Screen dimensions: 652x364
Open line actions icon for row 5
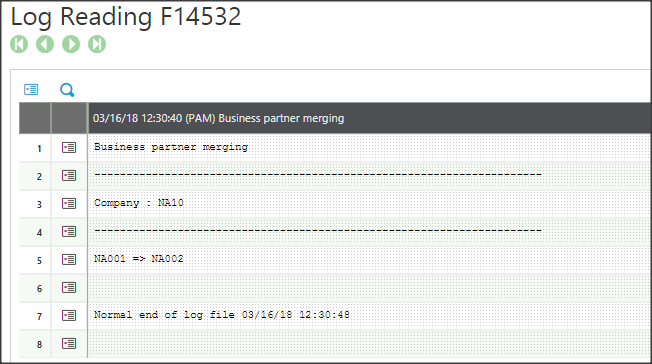tap(69, 260)
